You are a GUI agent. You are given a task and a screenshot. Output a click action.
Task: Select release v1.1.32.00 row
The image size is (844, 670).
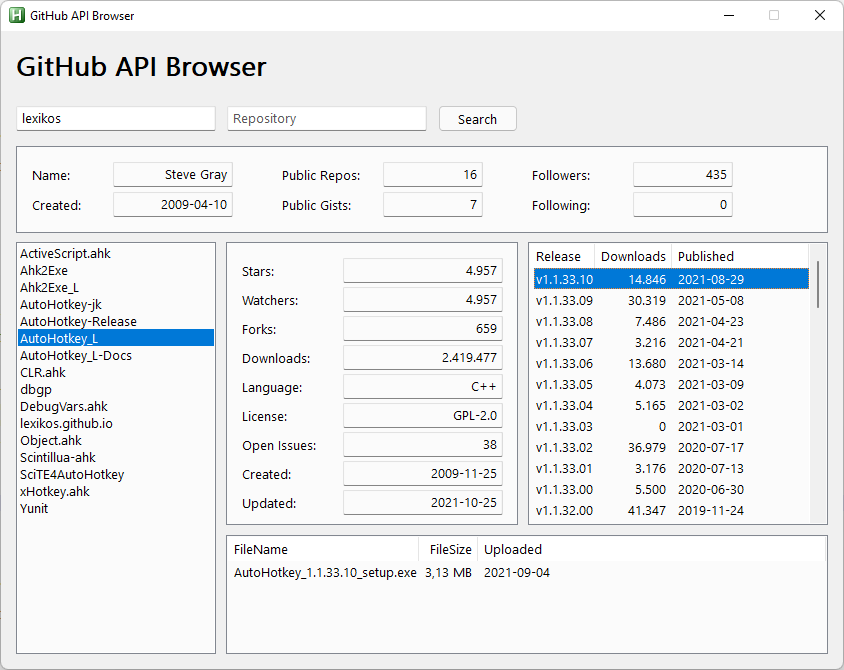pyautogui.click(x=671, y=510)
